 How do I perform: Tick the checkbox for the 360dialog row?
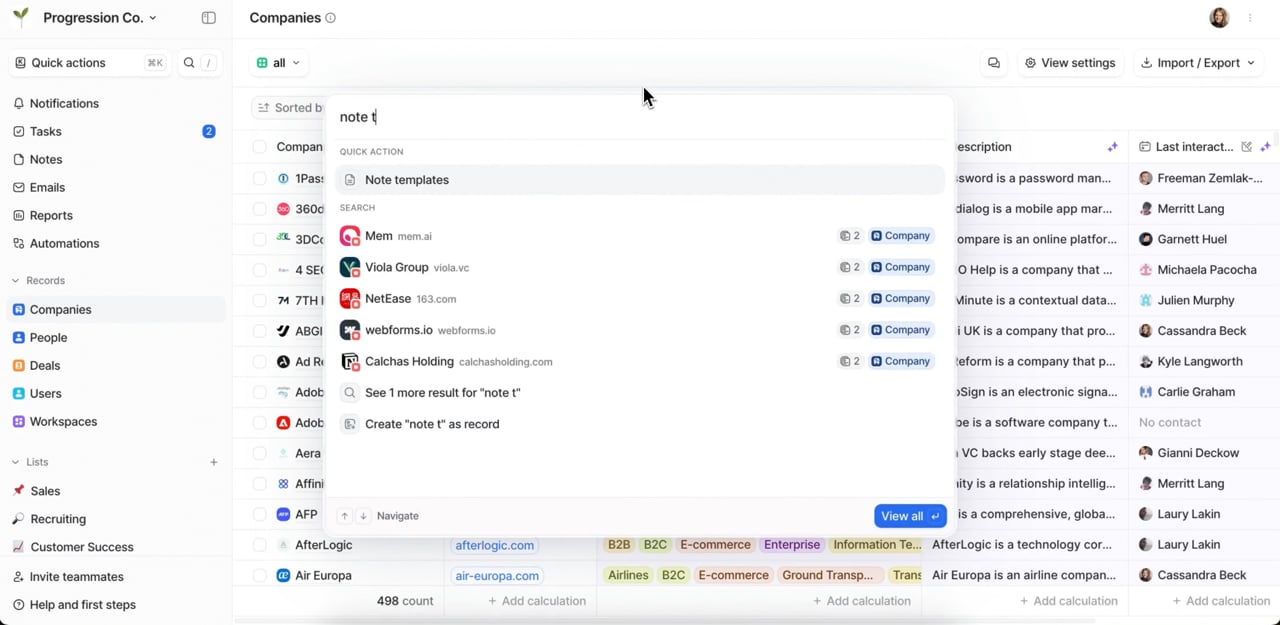[x=260, y=209]
